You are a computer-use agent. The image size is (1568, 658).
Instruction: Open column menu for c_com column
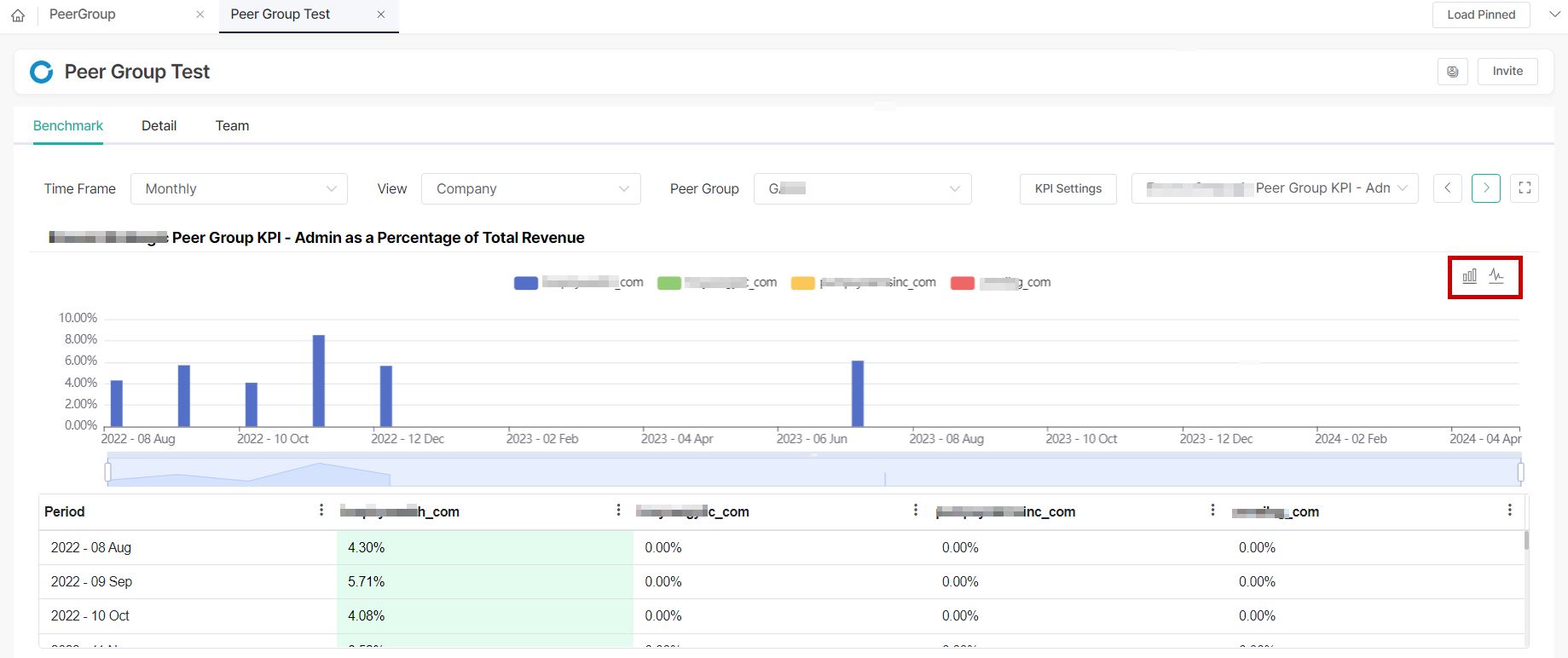pyautogui.click(x=916, y=511)
